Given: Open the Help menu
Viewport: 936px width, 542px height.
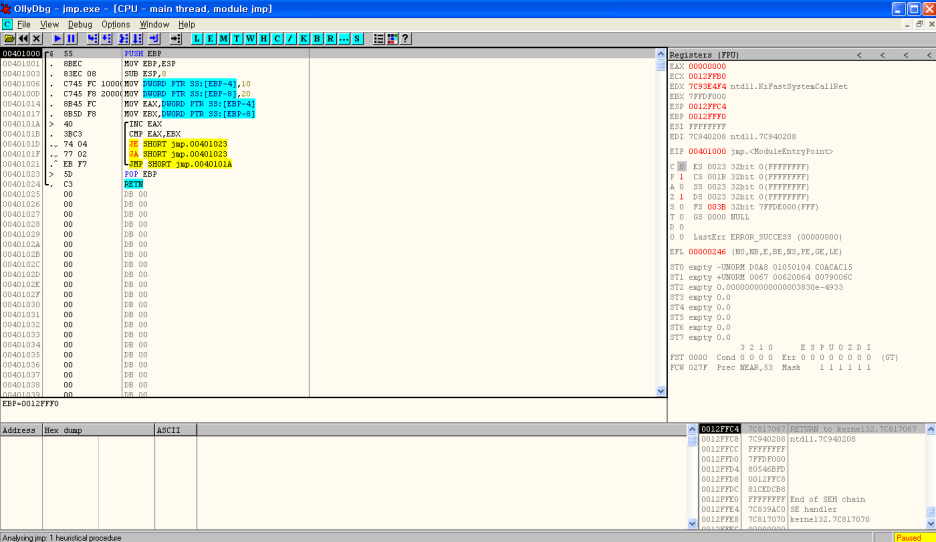Looking at the screenshot, I should pos(186,24).
